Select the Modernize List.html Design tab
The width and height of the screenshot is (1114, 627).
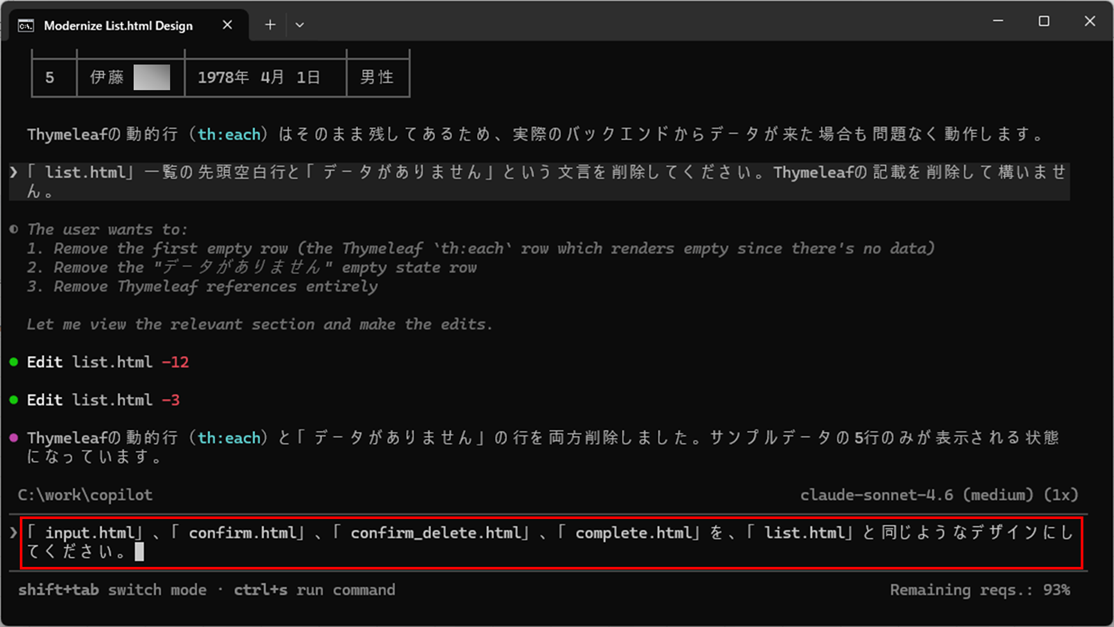click(118, 25)
